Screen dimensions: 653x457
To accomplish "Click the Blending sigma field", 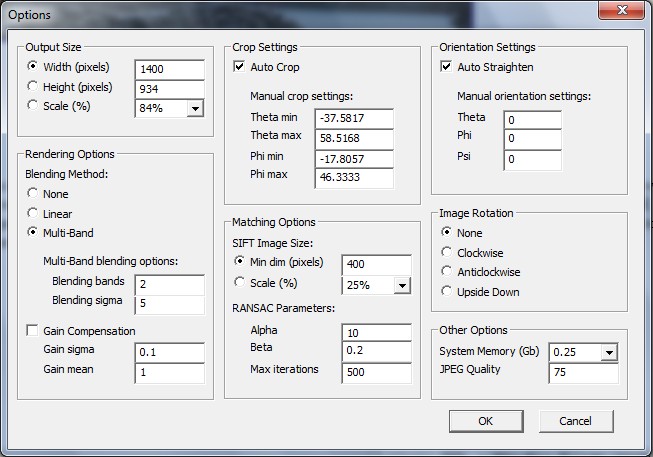I will tap(170, 304).
